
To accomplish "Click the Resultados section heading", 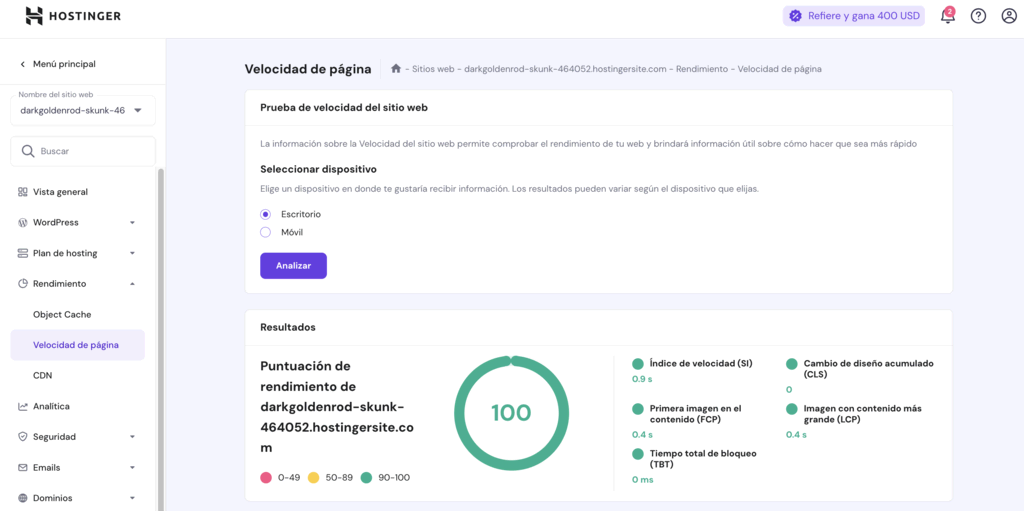I will 288,327.
